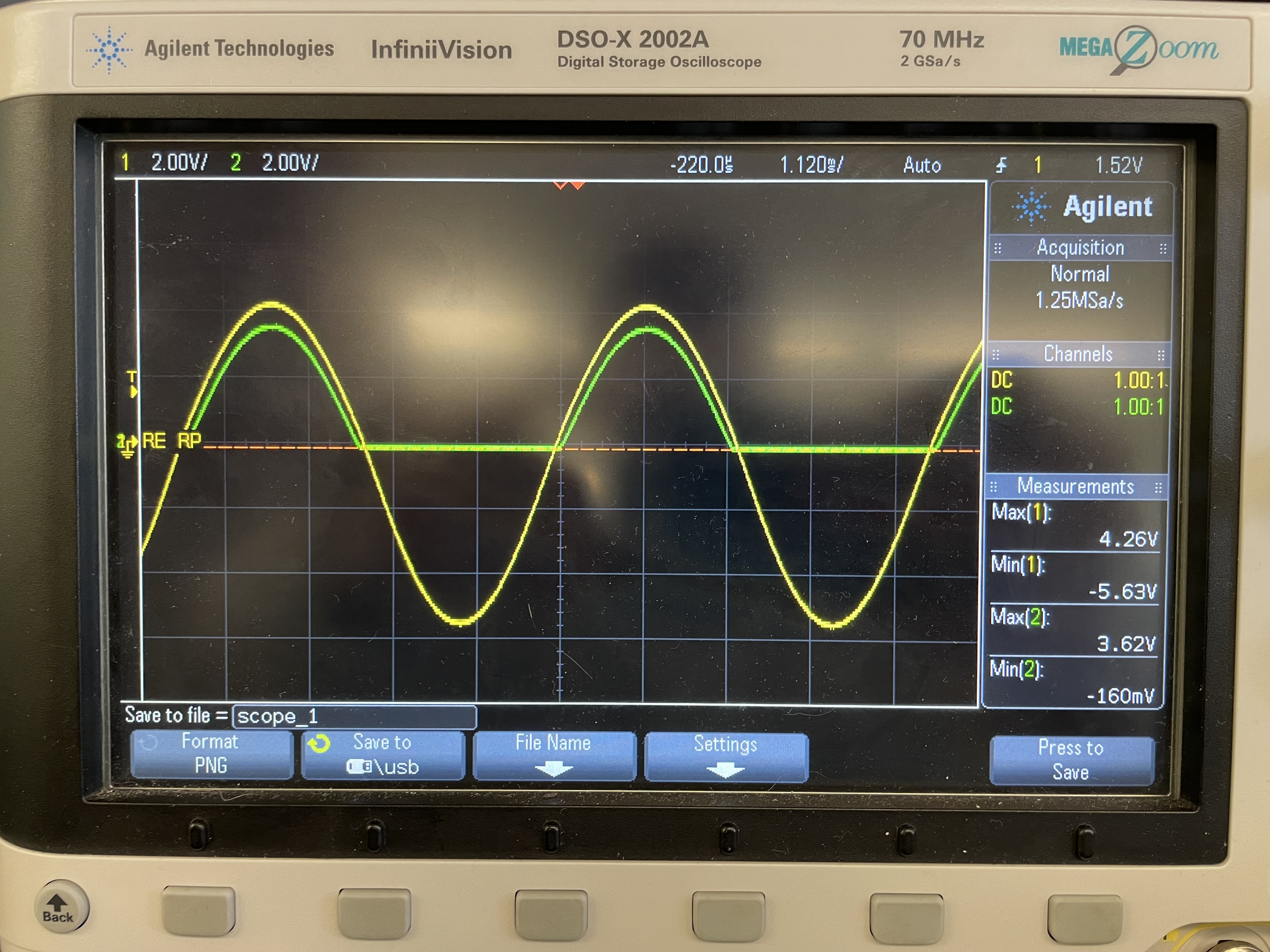Click the RE reference label

tap(154, 441)
